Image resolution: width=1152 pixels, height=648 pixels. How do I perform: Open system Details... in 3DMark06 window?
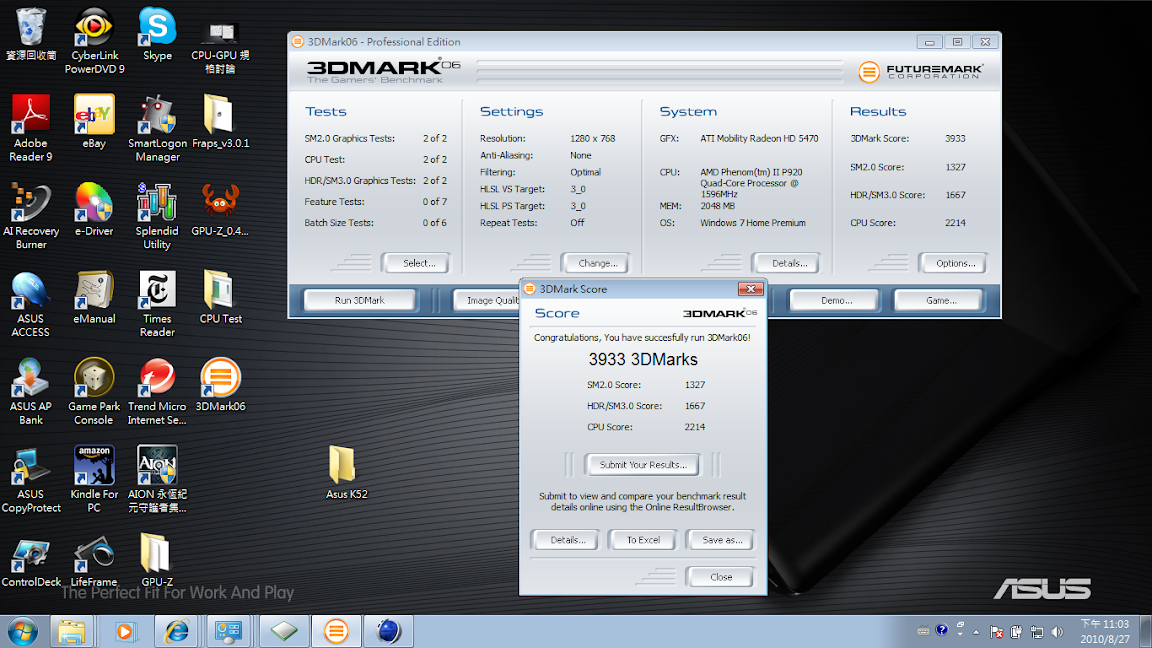click(x=785, y=263)
